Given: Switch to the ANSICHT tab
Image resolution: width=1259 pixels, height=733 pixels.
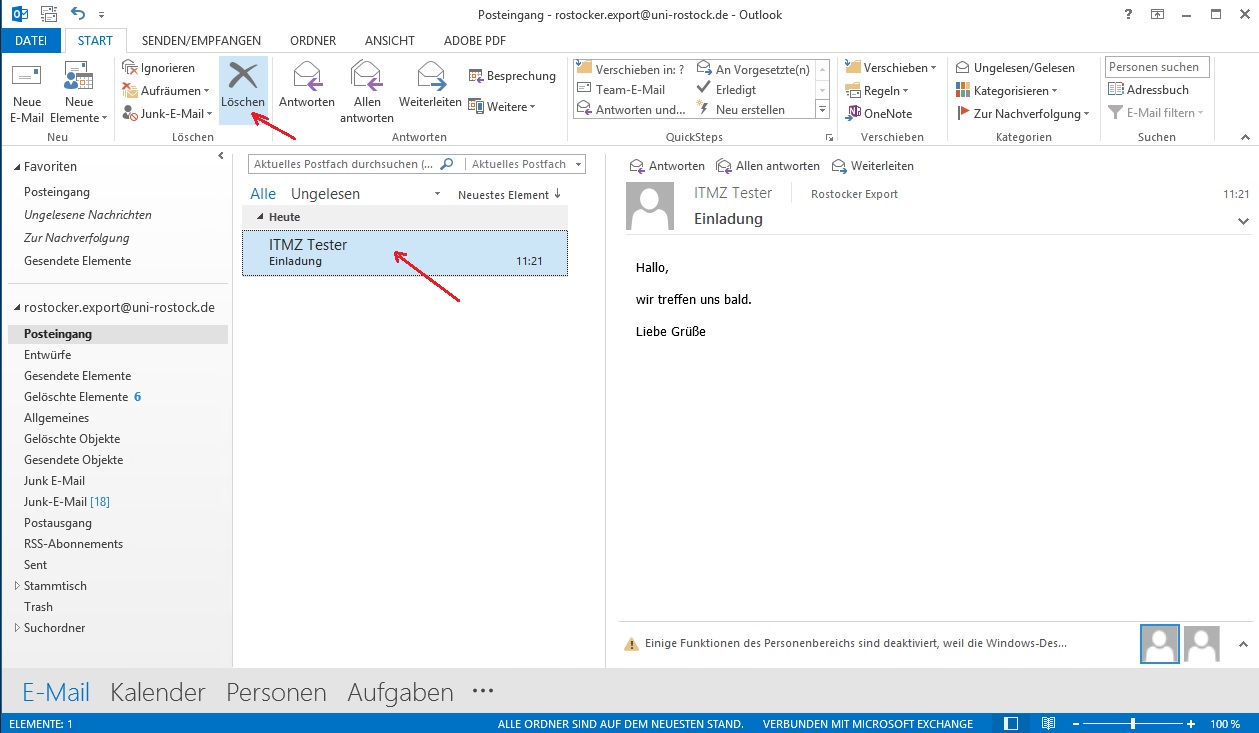Looking at the screenshot, I should coord(390,41).
